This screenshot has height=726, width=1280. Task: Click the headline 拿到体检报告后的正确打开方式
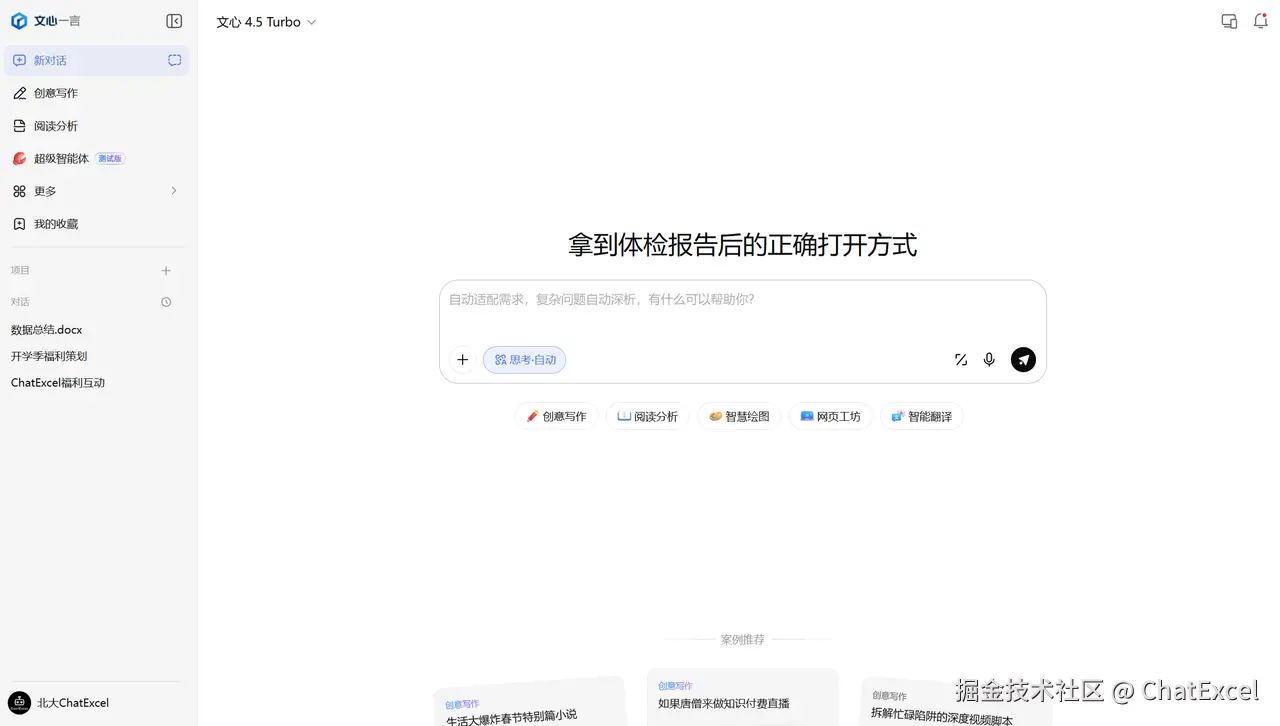742,245
